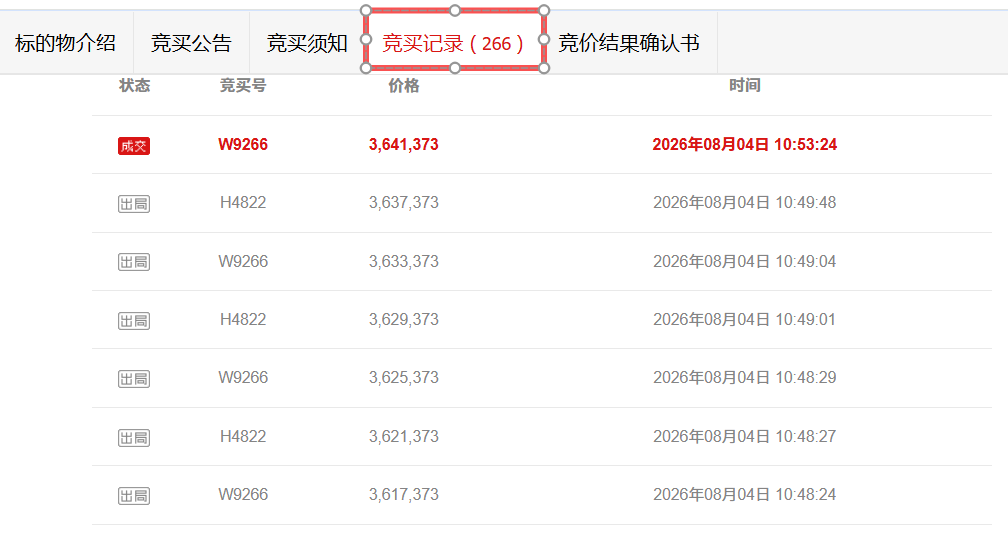Click the winning bidder number W9266 in red
1008x543 pixels.
(x=243, y=145)
